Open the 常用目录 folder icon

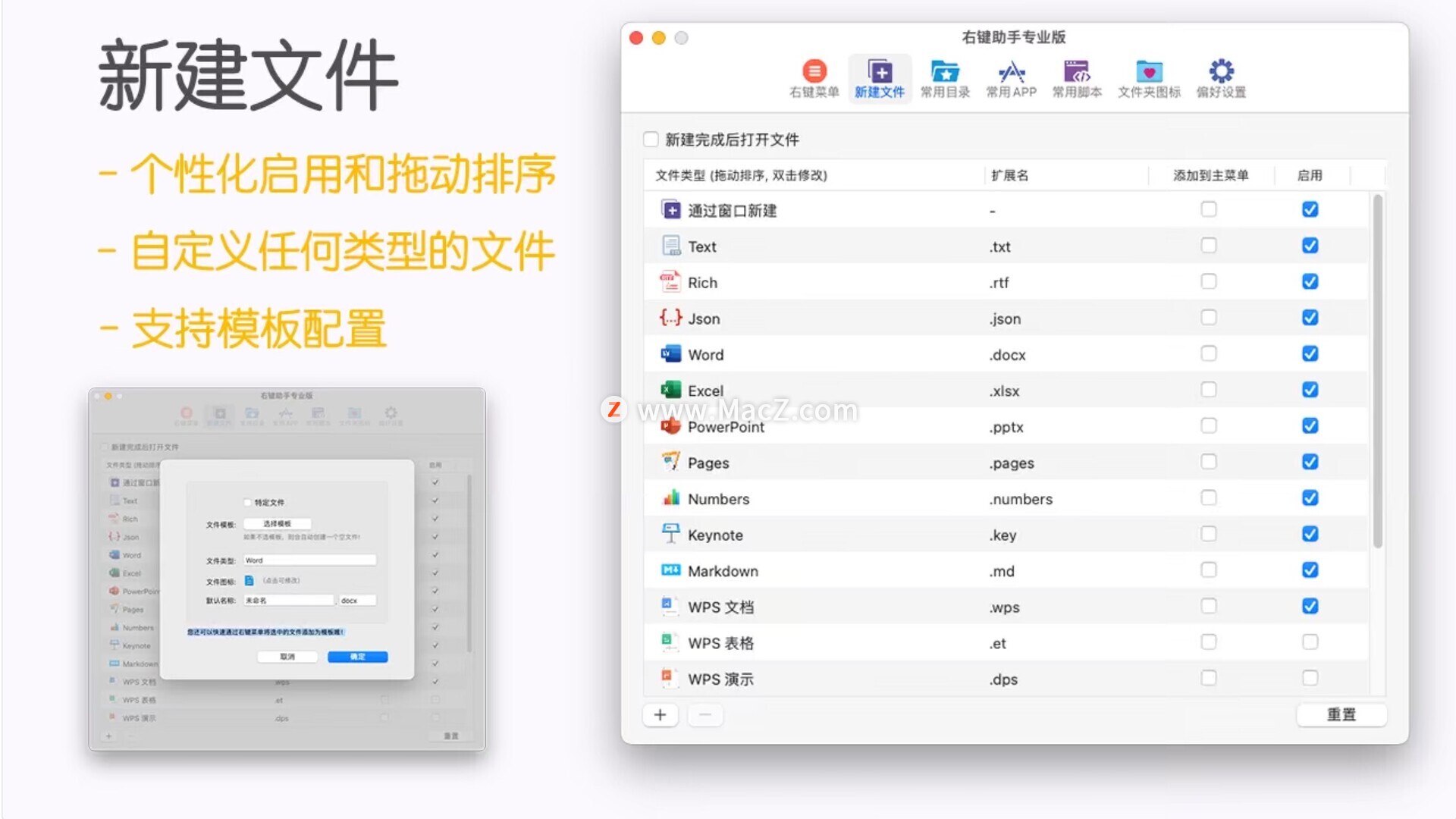coord(945,71)
